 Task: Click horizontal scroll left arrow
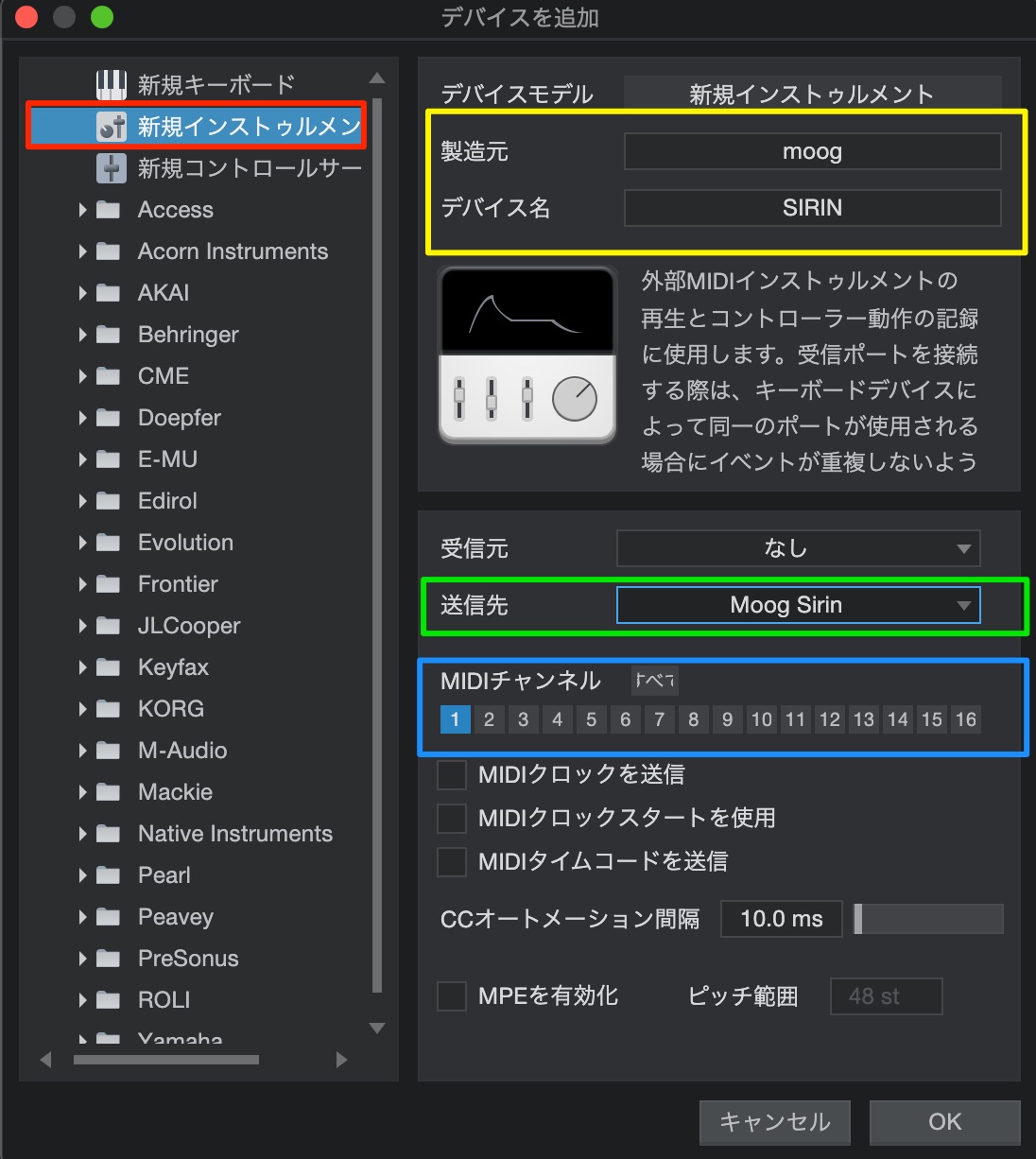tap(45, 1060)
